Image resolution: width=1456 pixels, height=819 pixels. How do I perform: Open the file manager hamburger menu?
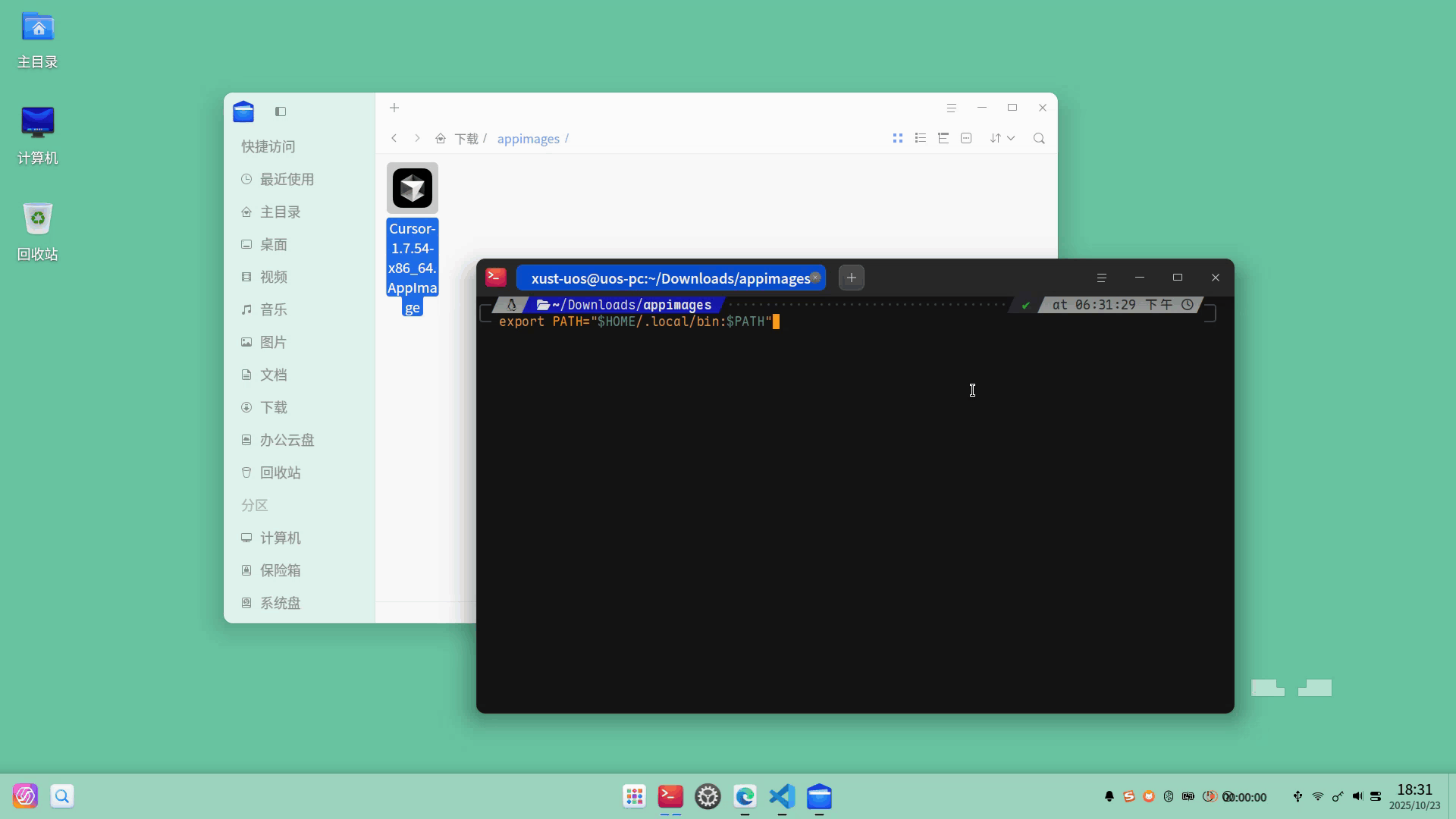pyautogui.click(x=952, y=108)
